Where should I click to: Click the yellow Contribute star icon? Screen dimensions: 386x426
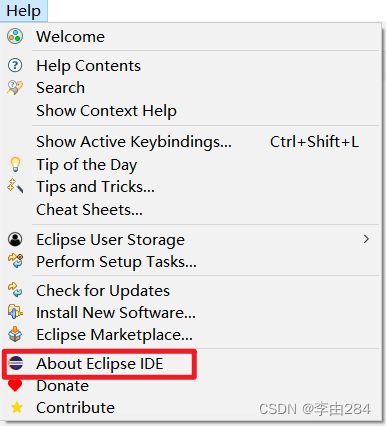tap(17, 407)
